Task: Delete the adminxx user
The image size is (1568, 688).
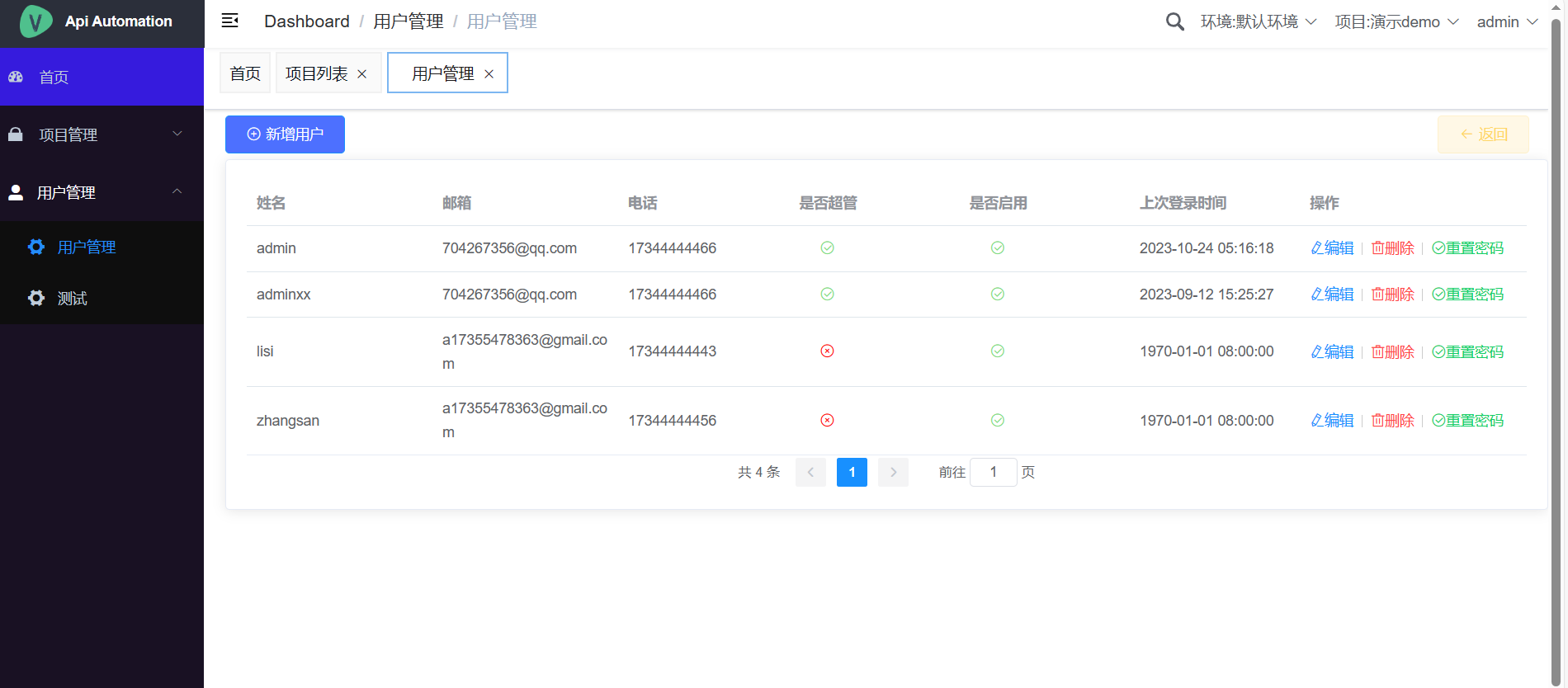Action: point(1392,295)
